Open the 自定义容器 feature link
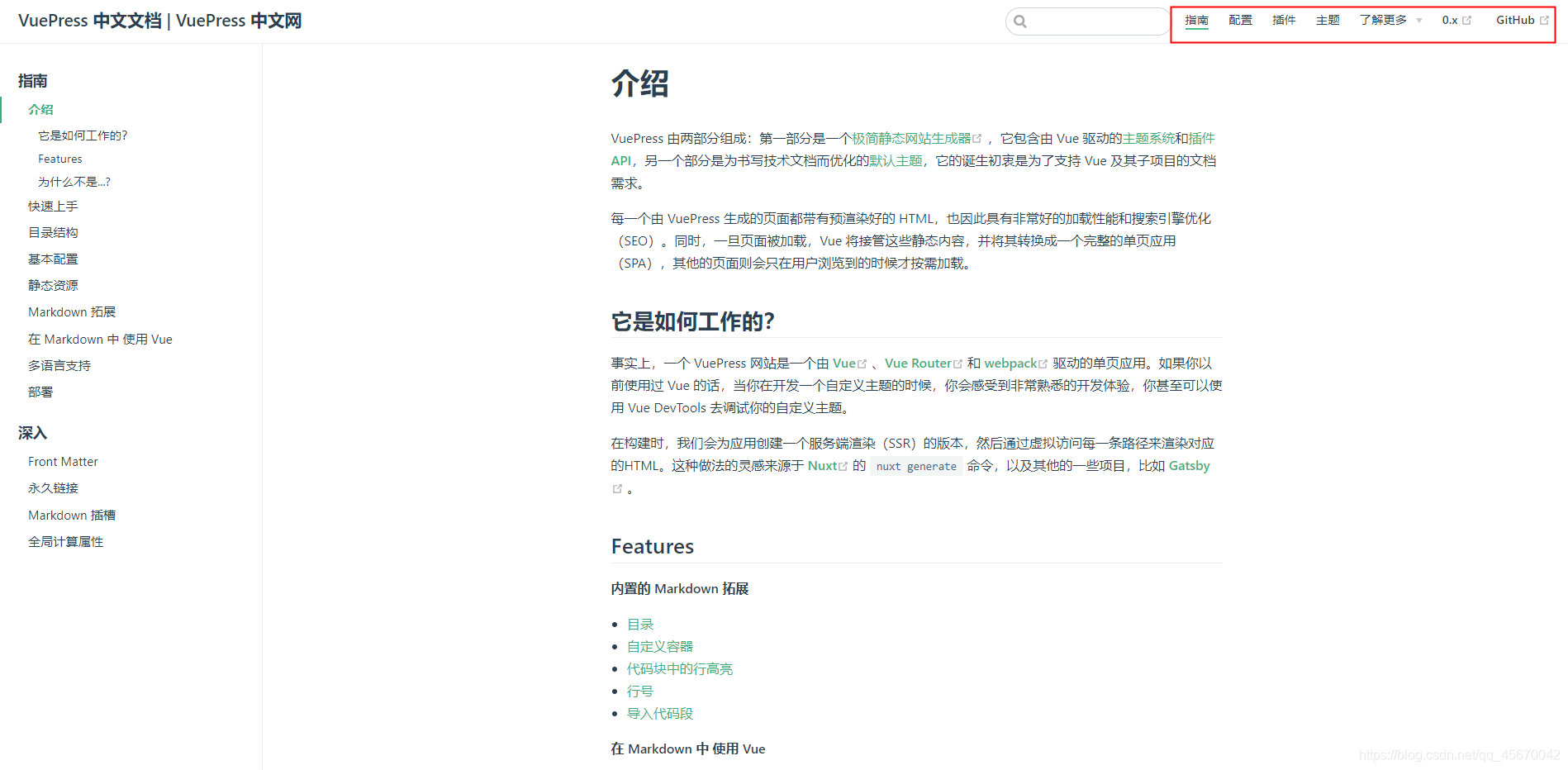1568x770 pixels. tap(660, 647)
